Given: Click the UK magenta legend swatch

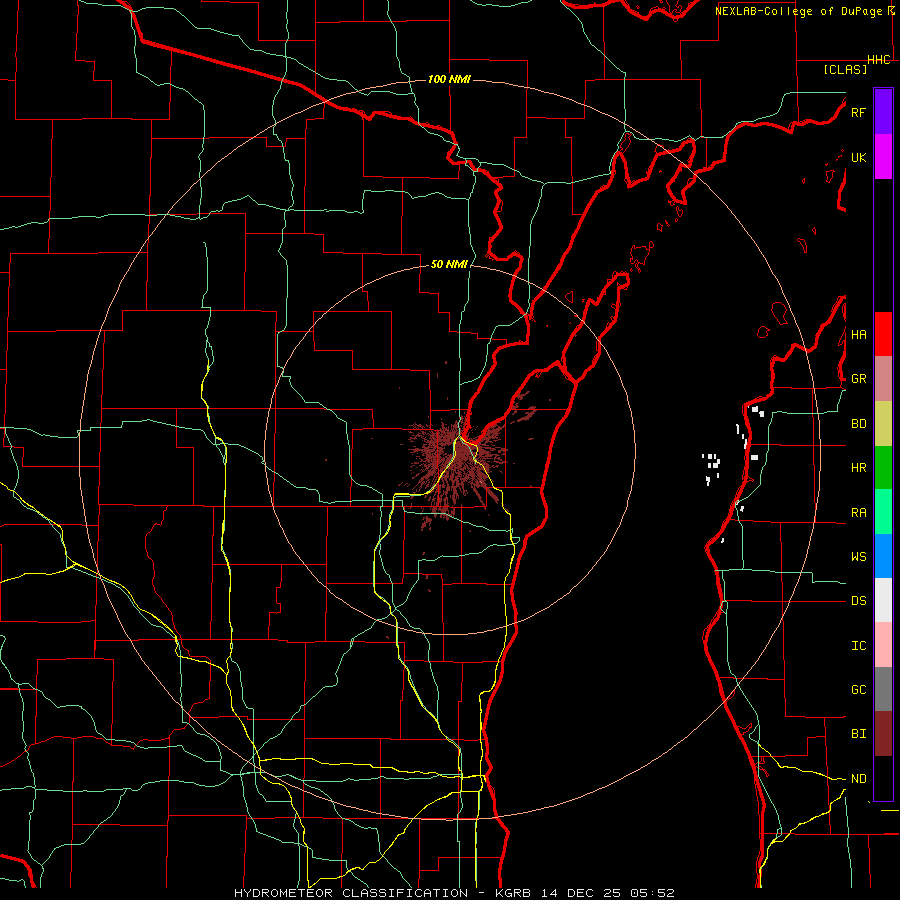Looking at the screenshot, I should pyautogui.click(x=883, y=157).
